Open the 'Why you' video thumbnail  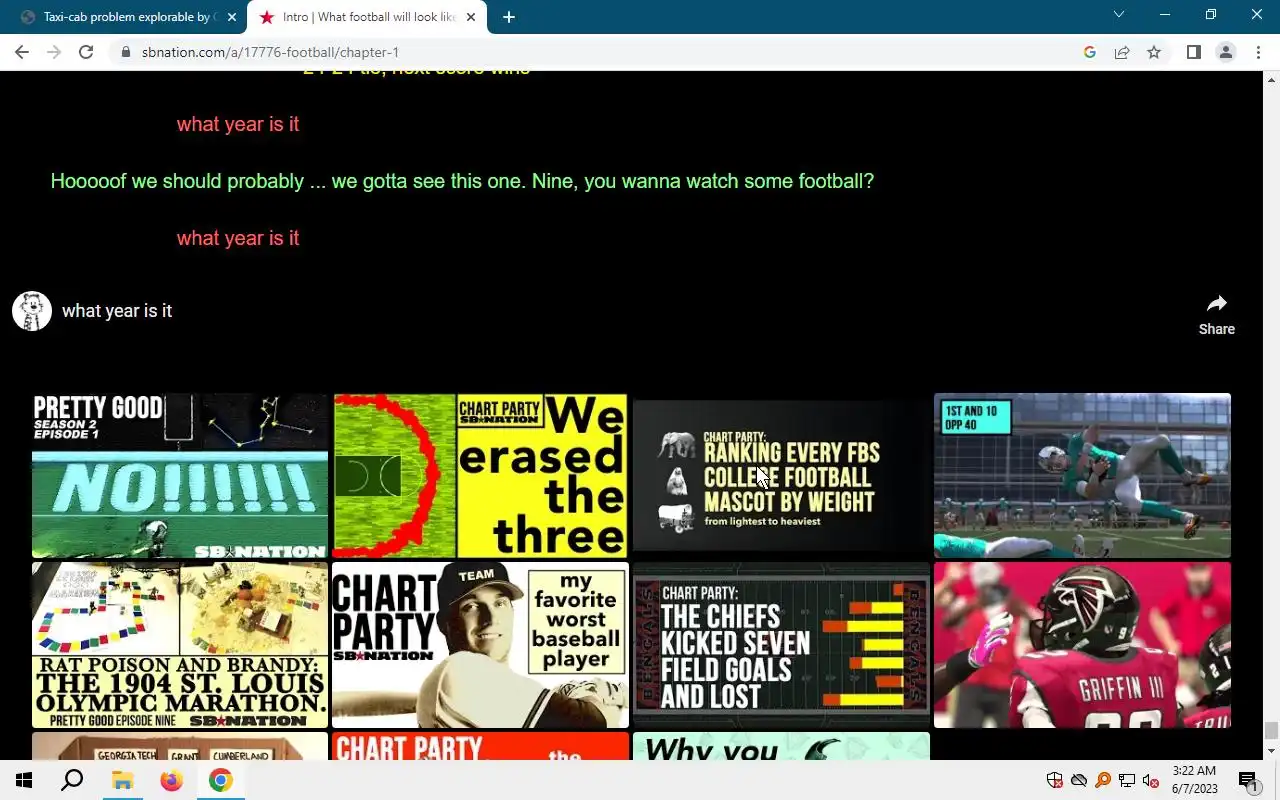(x=781, y=746)
